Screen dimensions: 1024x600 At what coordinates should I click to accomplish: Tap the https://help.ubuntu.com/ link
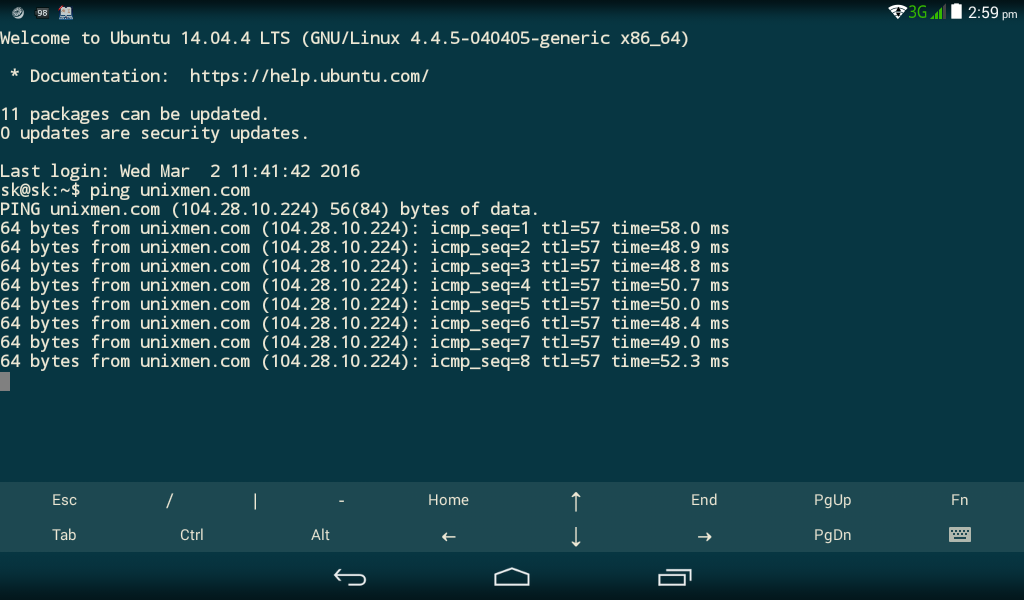(309, 76)
